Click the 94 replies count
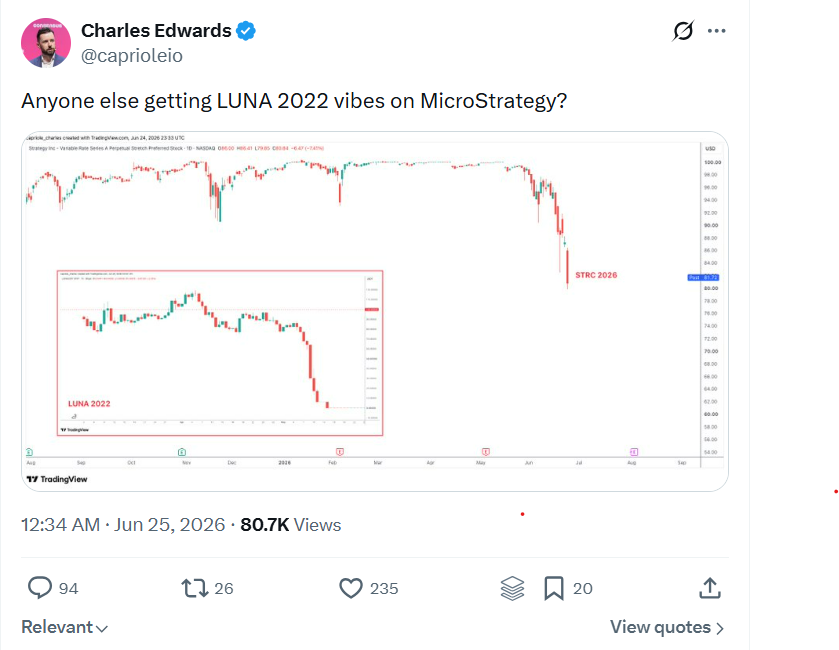839x650 pixels. 68,588
